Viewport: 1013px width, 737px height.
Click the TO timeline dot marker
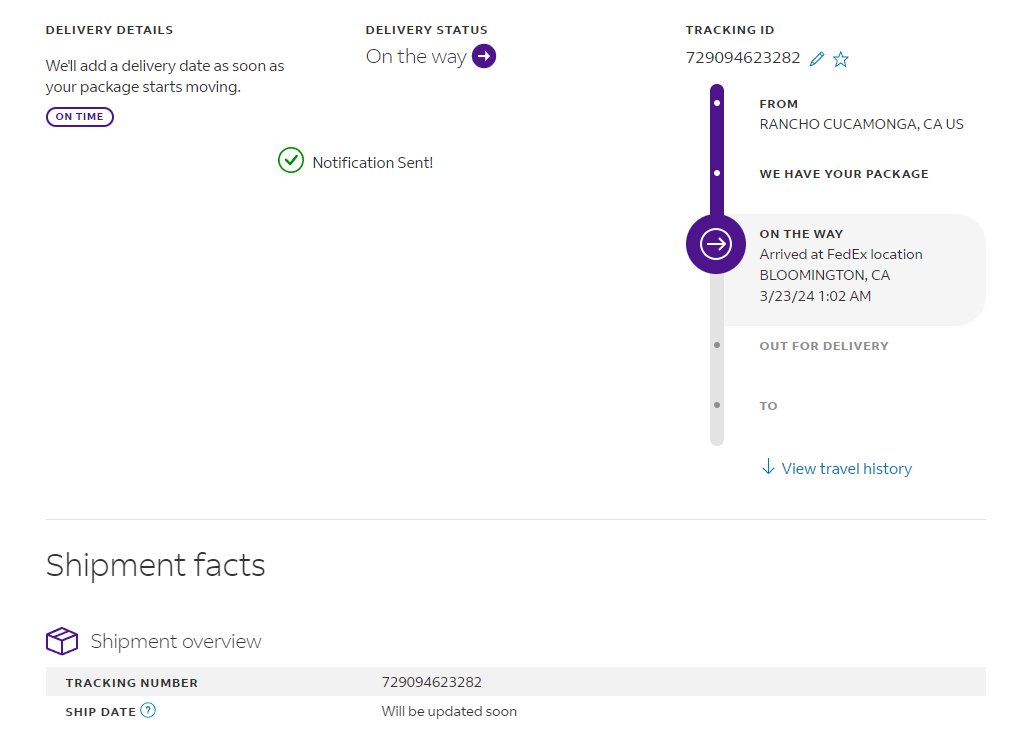coord(716,405)
